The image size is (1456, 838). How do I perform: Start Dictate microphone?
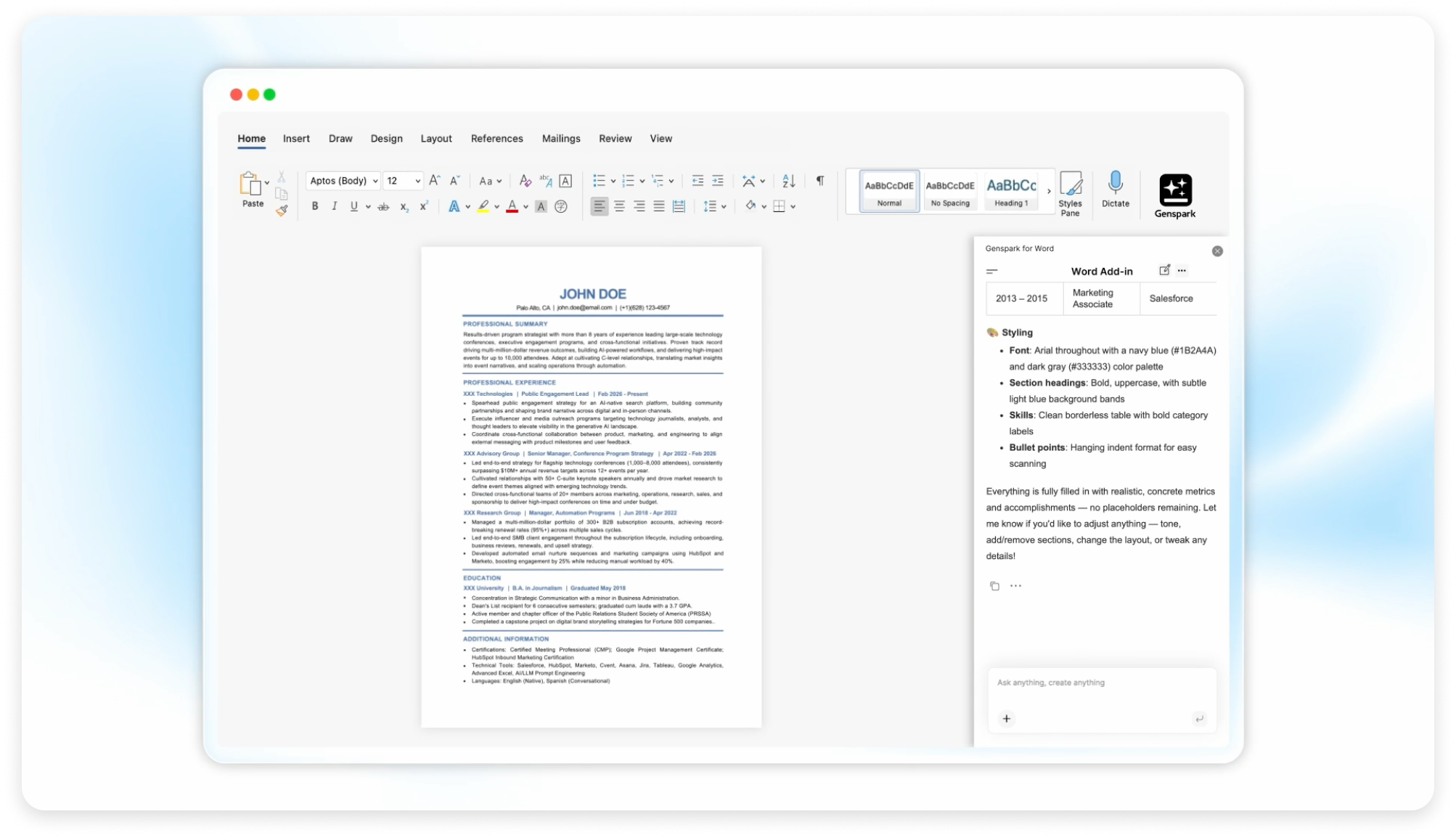tap(1116, 190)
